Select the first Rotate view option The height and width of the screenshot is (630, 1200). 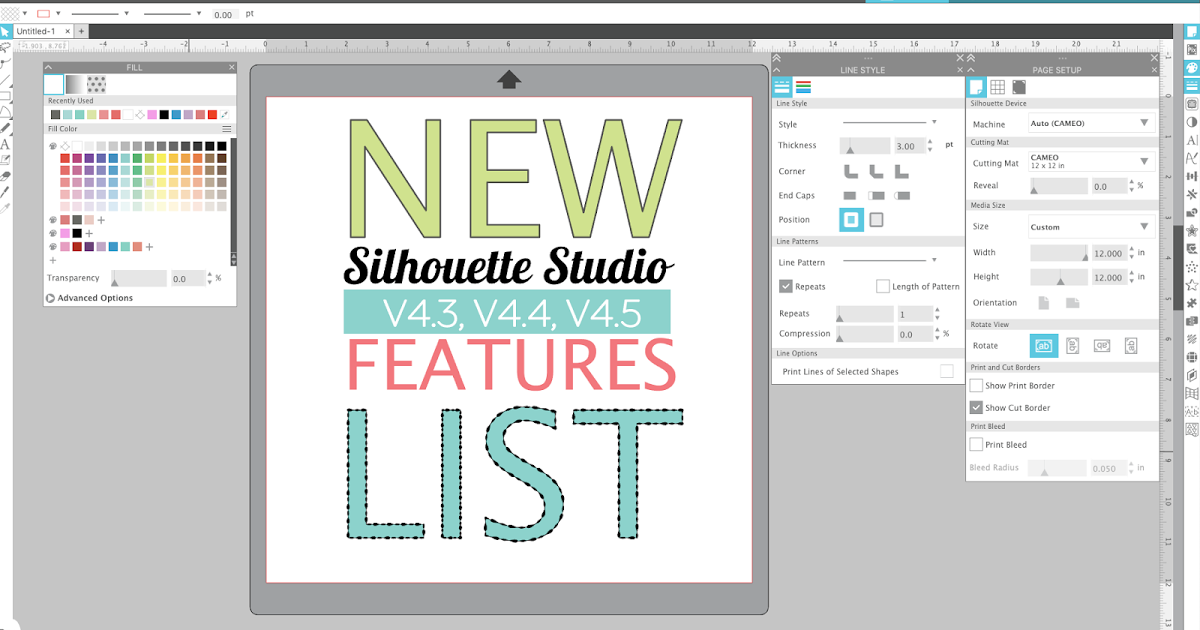point(1044,345)
